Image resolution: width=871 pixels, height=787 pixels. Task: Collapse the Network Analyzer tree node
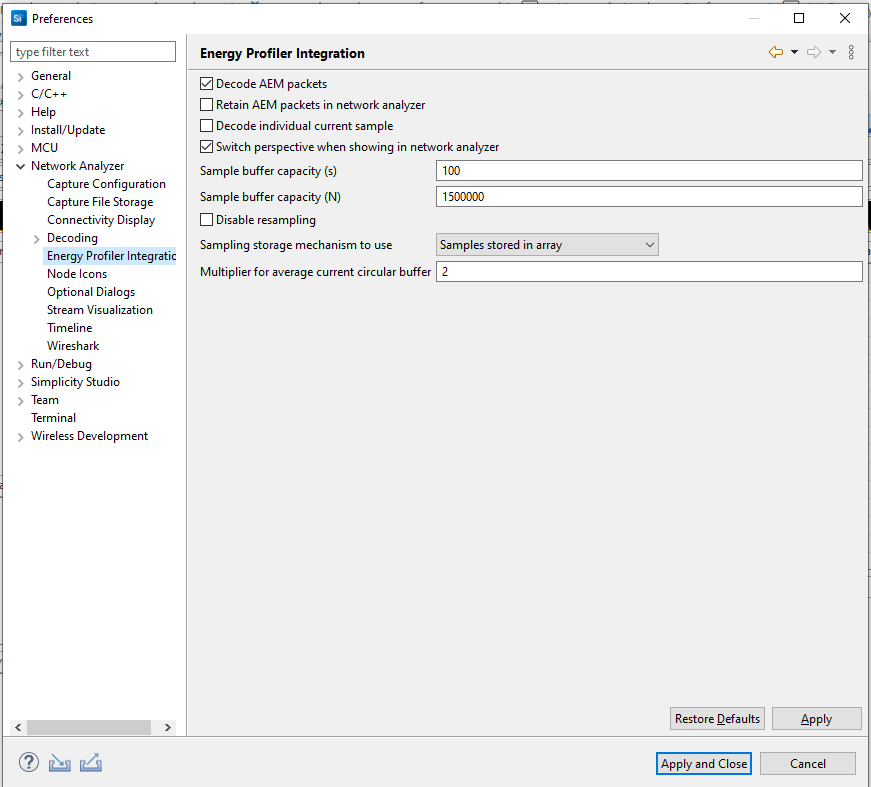(21, 166)
